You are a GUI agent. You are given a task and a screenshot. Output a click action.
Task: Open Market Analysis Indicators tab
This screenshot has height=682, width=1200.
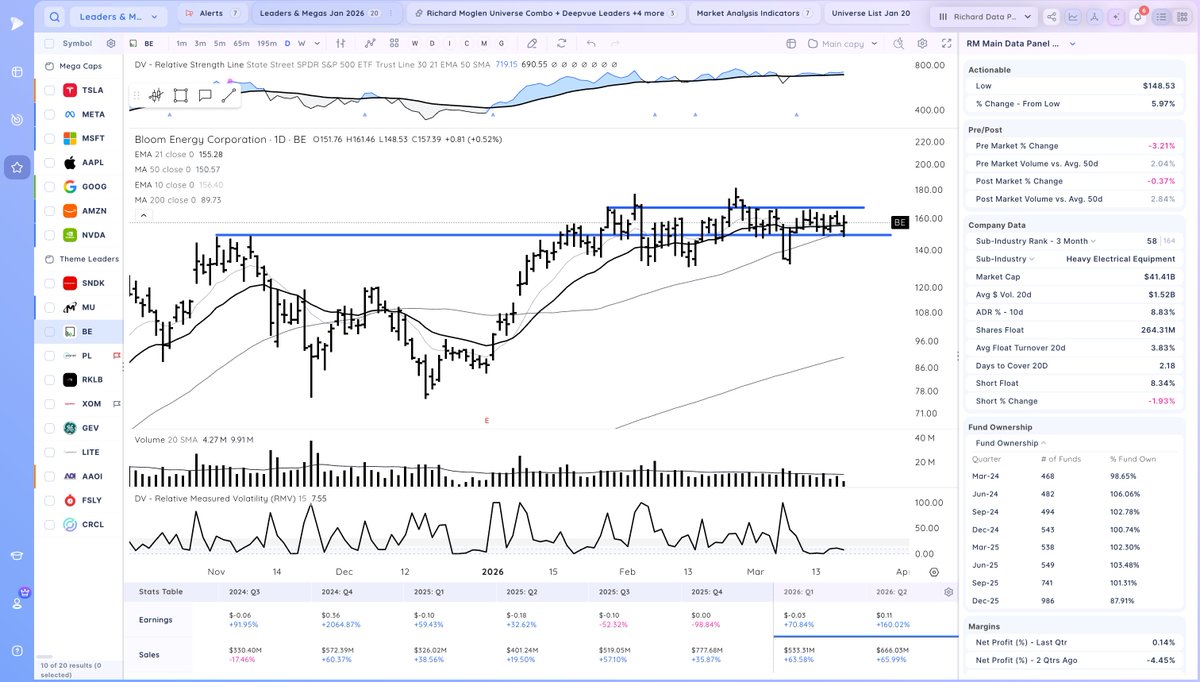pos(754,13)
